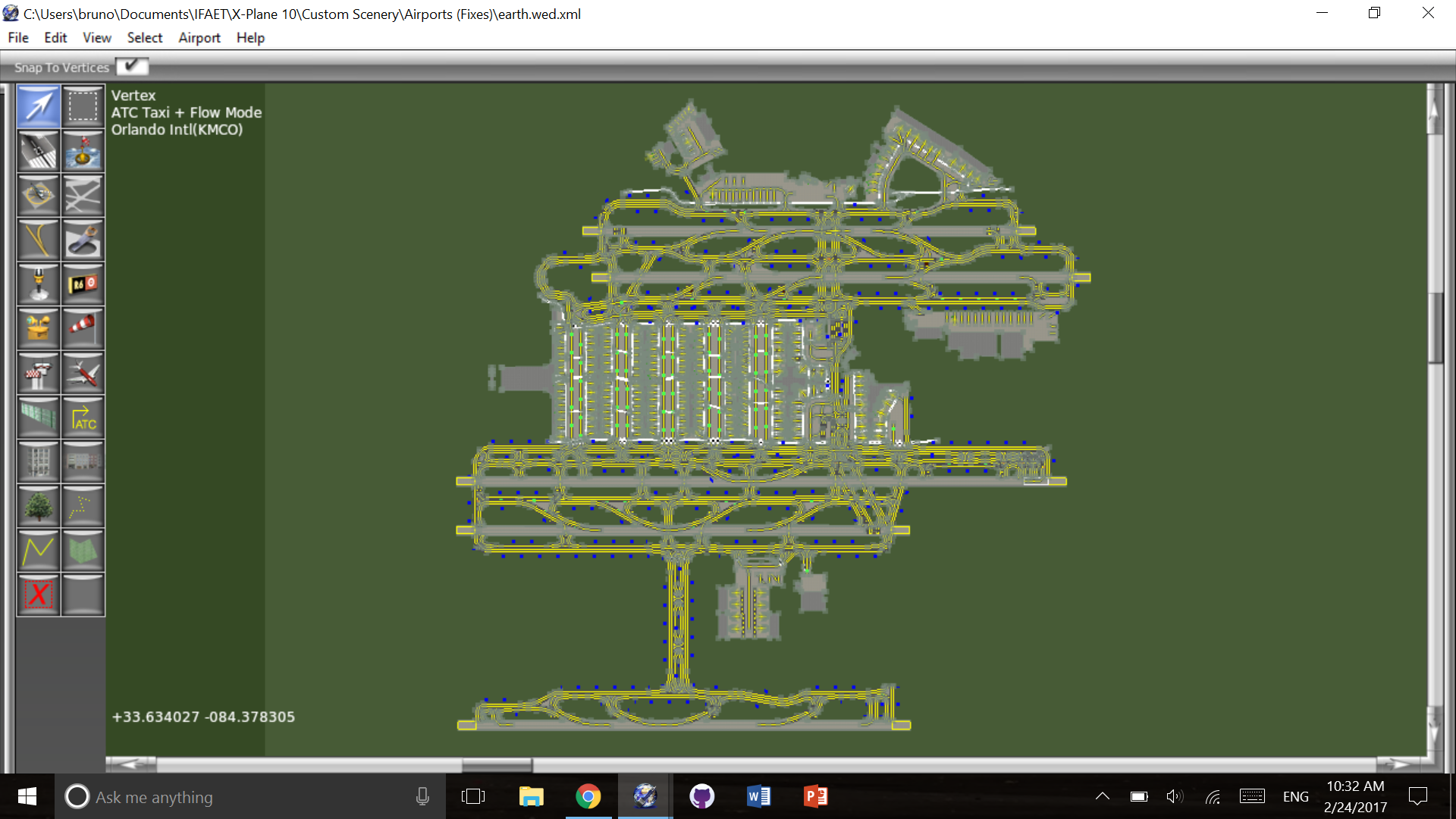This screenshot has height=819, width=1456.
Task: Select the Marquee selection tool
Action: [x=83, y=106]
